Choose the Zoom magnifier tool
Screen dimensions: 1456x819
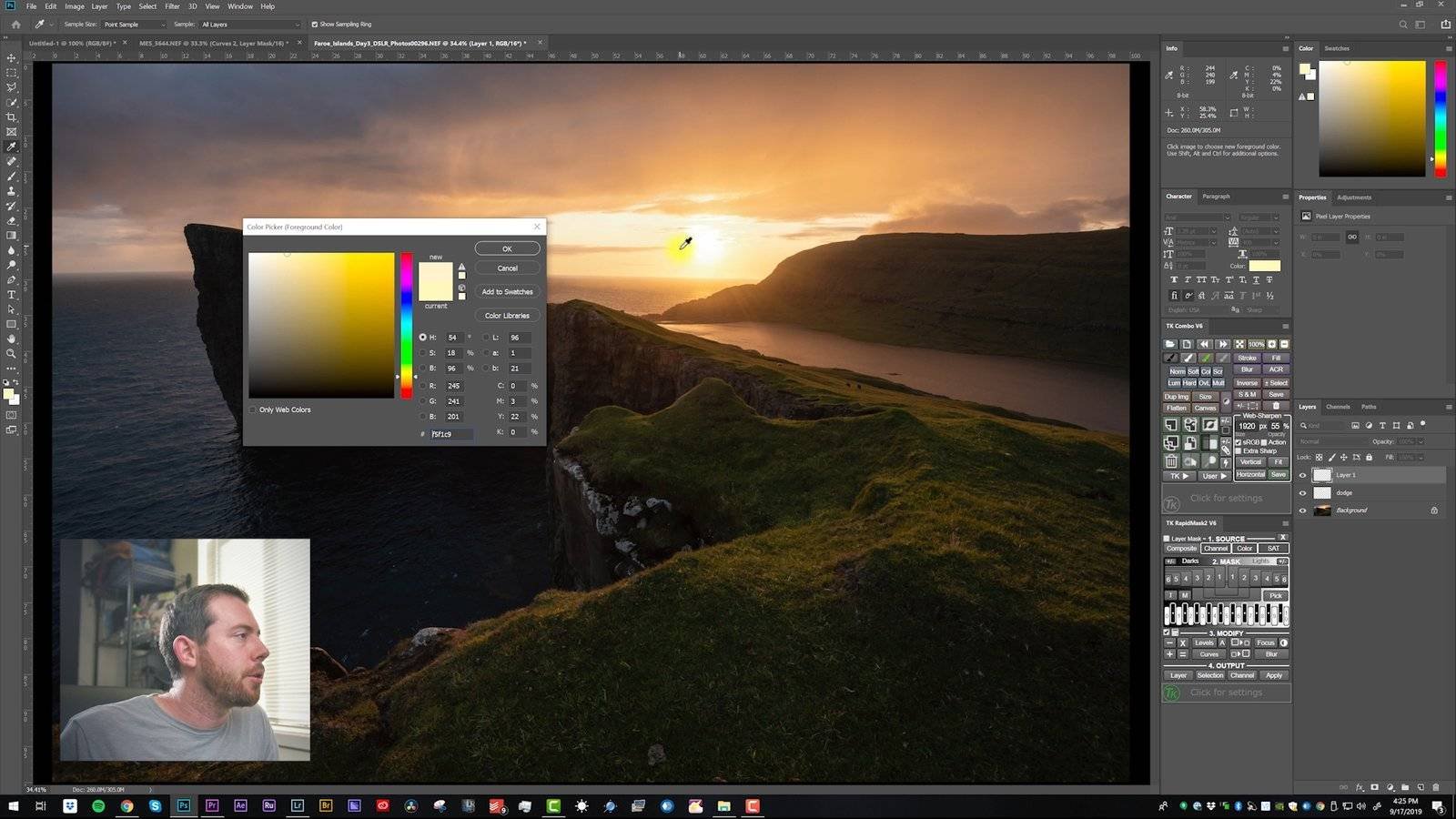12,354
